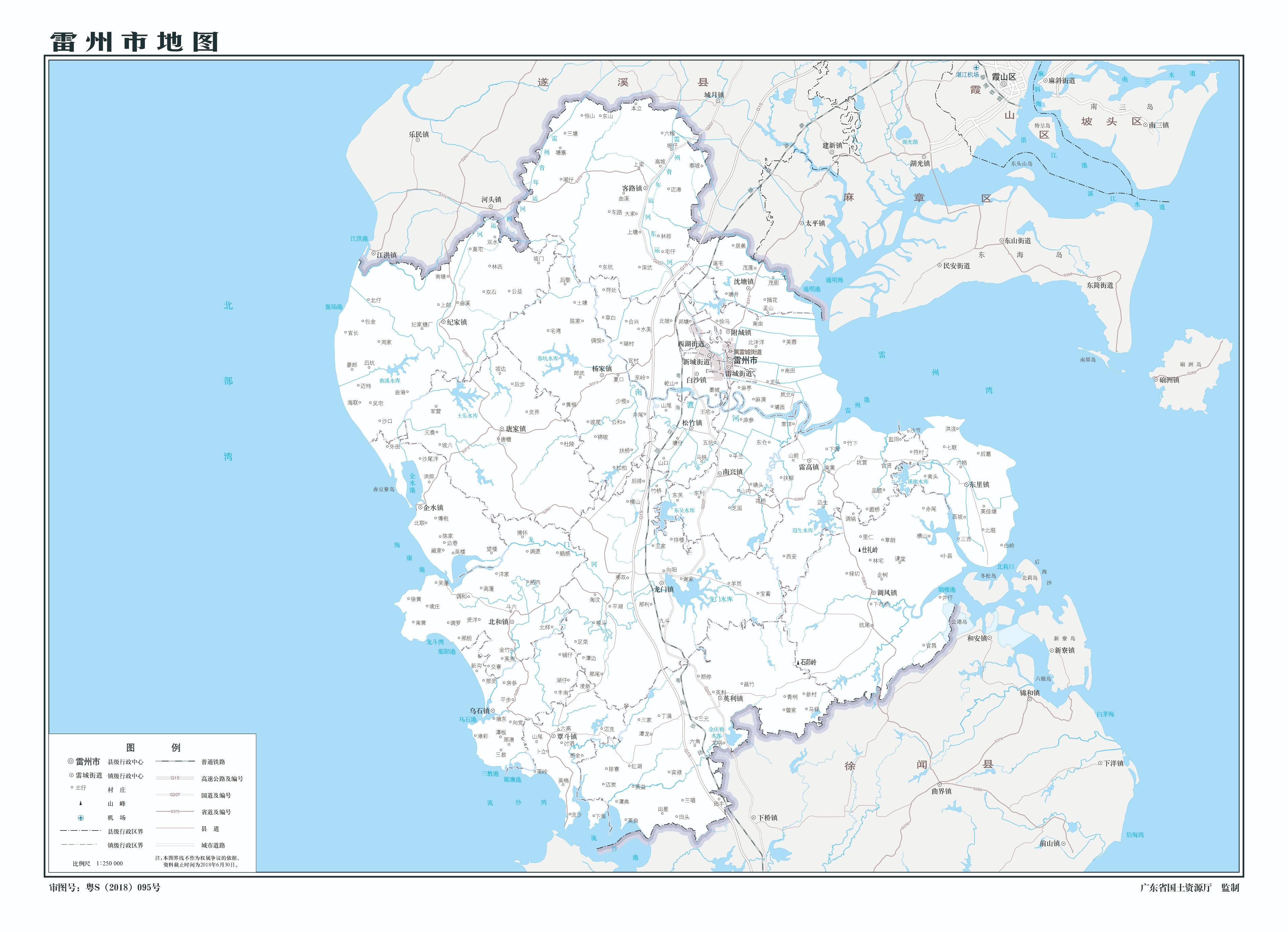This screenshot has width=1288, height=932.
Task: Click the double-circle symbol beside 雷州市
Action: coord(730,361)
